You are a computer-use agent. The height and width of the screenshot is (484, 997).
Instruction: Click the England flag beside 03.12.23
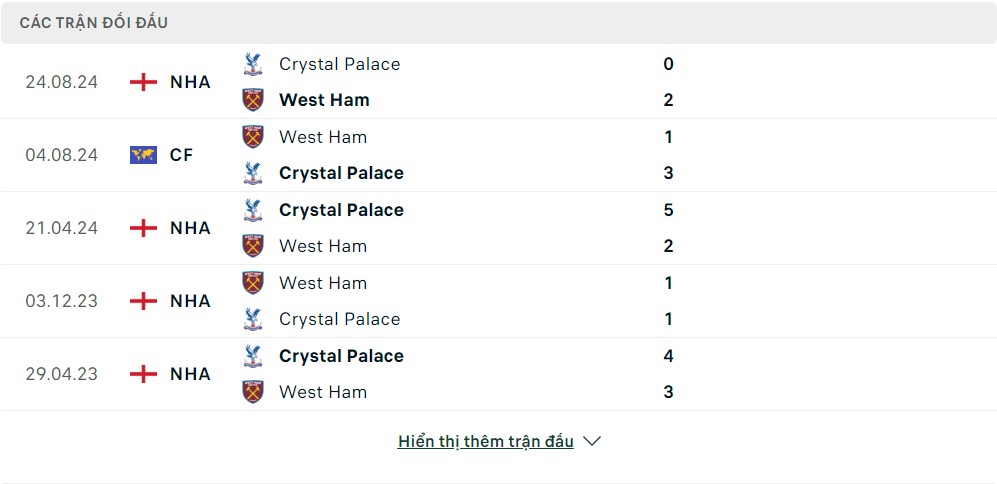click(x=143, y=301)
